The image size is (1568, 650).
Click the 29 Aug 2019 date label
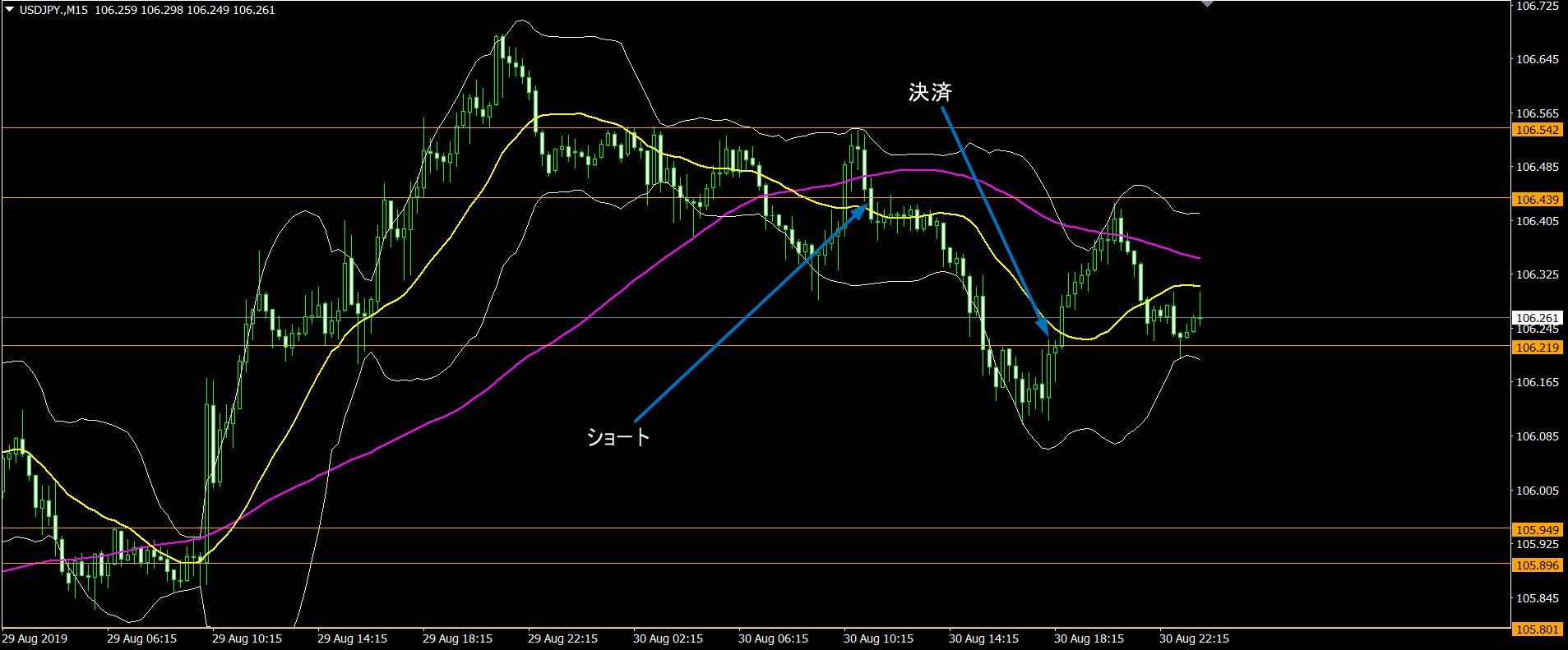click(x=35, y=638)
